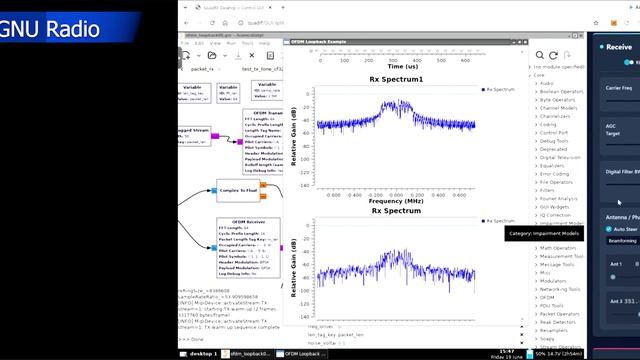Screen dimensions: 640x360
Task: Toggle the switch under the Receive heading
Action: (x=629, y=62)
